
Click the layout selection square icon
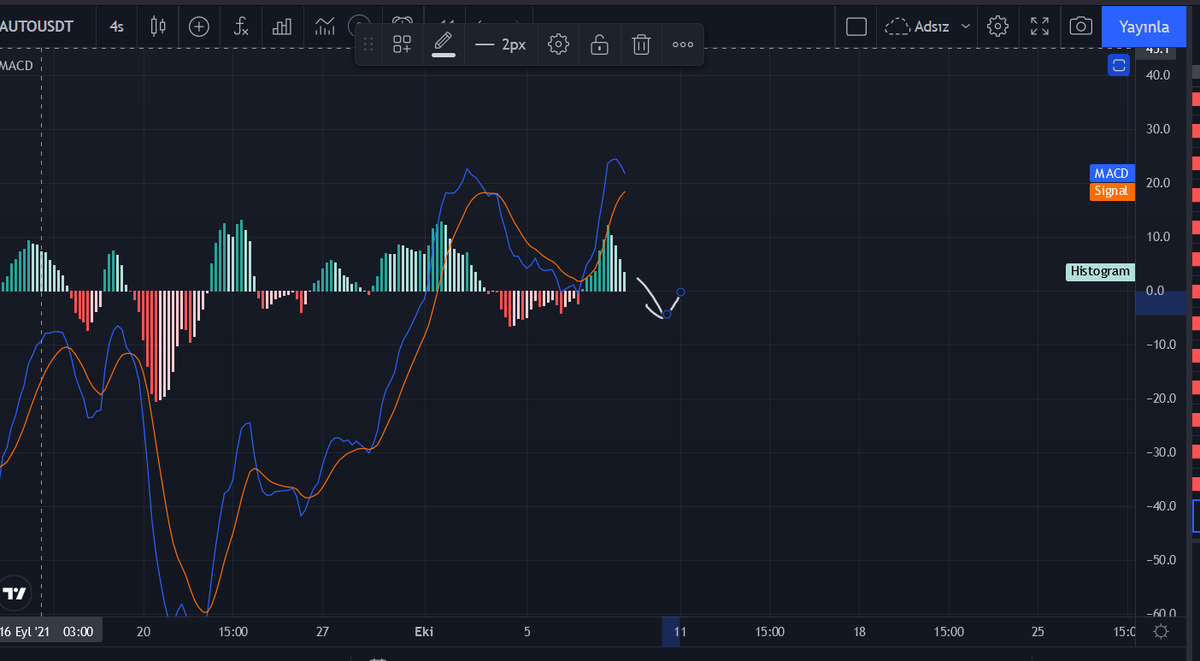coord(856,27)
